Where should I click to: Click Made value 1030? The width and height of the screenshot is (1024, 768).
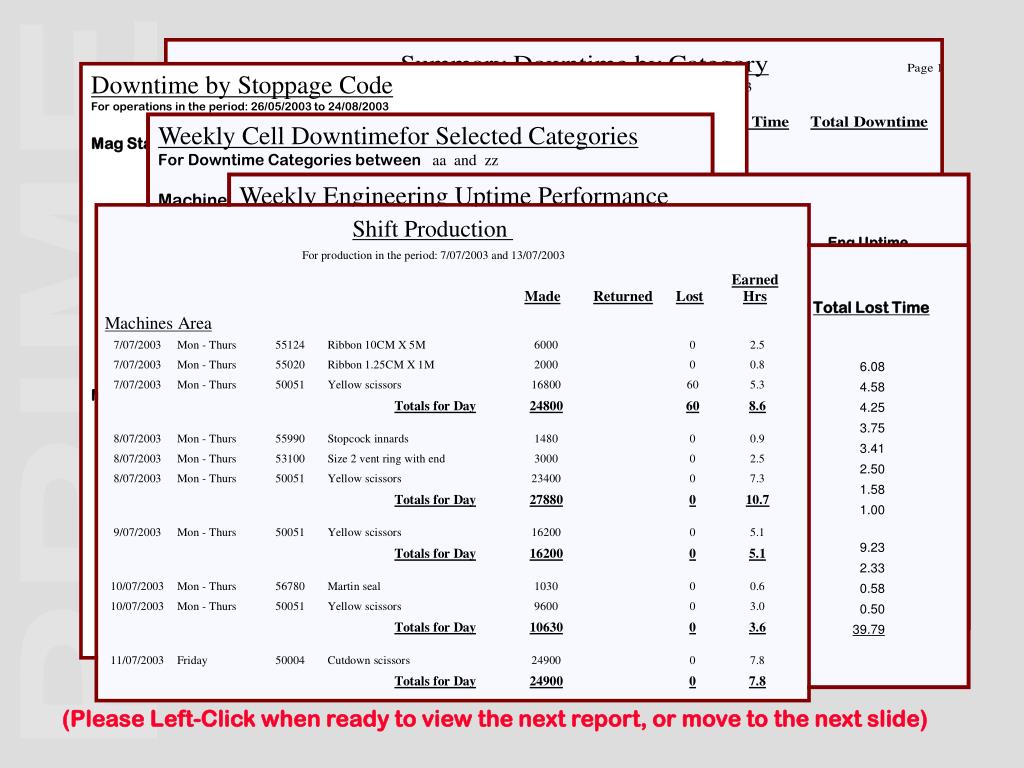tap(546, 586)
